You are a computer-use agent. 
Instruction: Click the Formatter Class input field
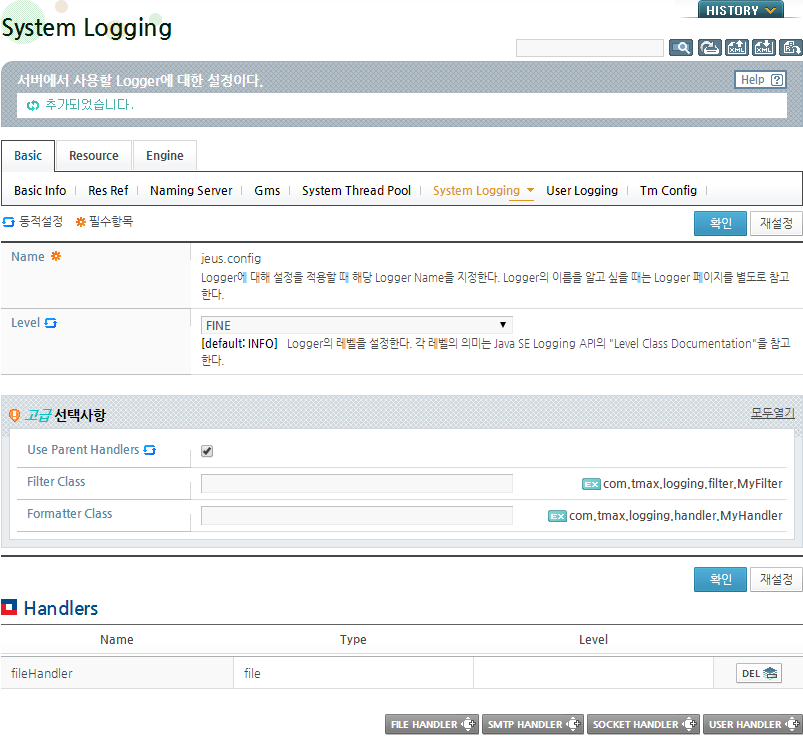tap(356, 516)
